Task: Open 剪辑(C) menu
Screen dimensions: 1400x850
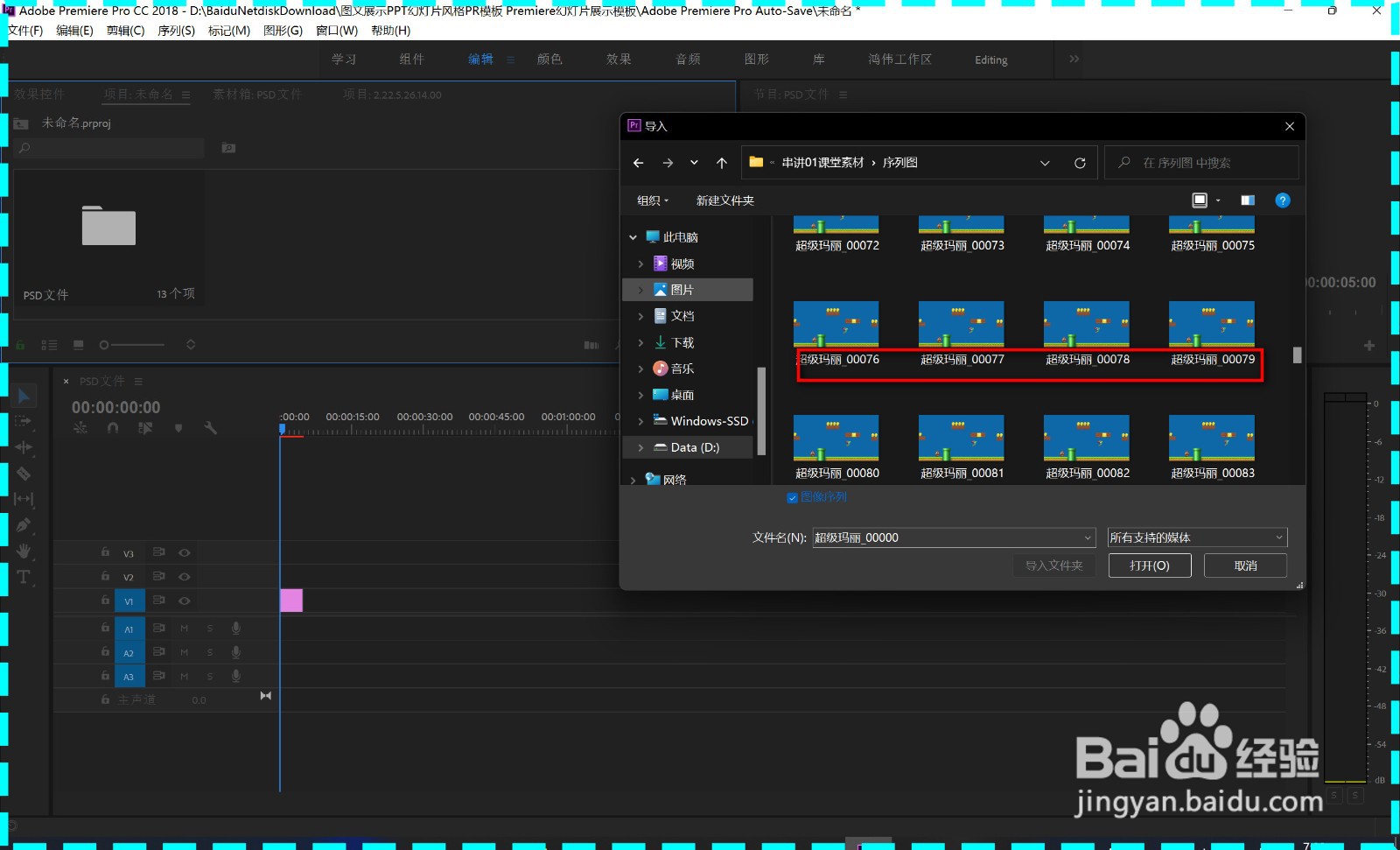Action: coord(125,31)
